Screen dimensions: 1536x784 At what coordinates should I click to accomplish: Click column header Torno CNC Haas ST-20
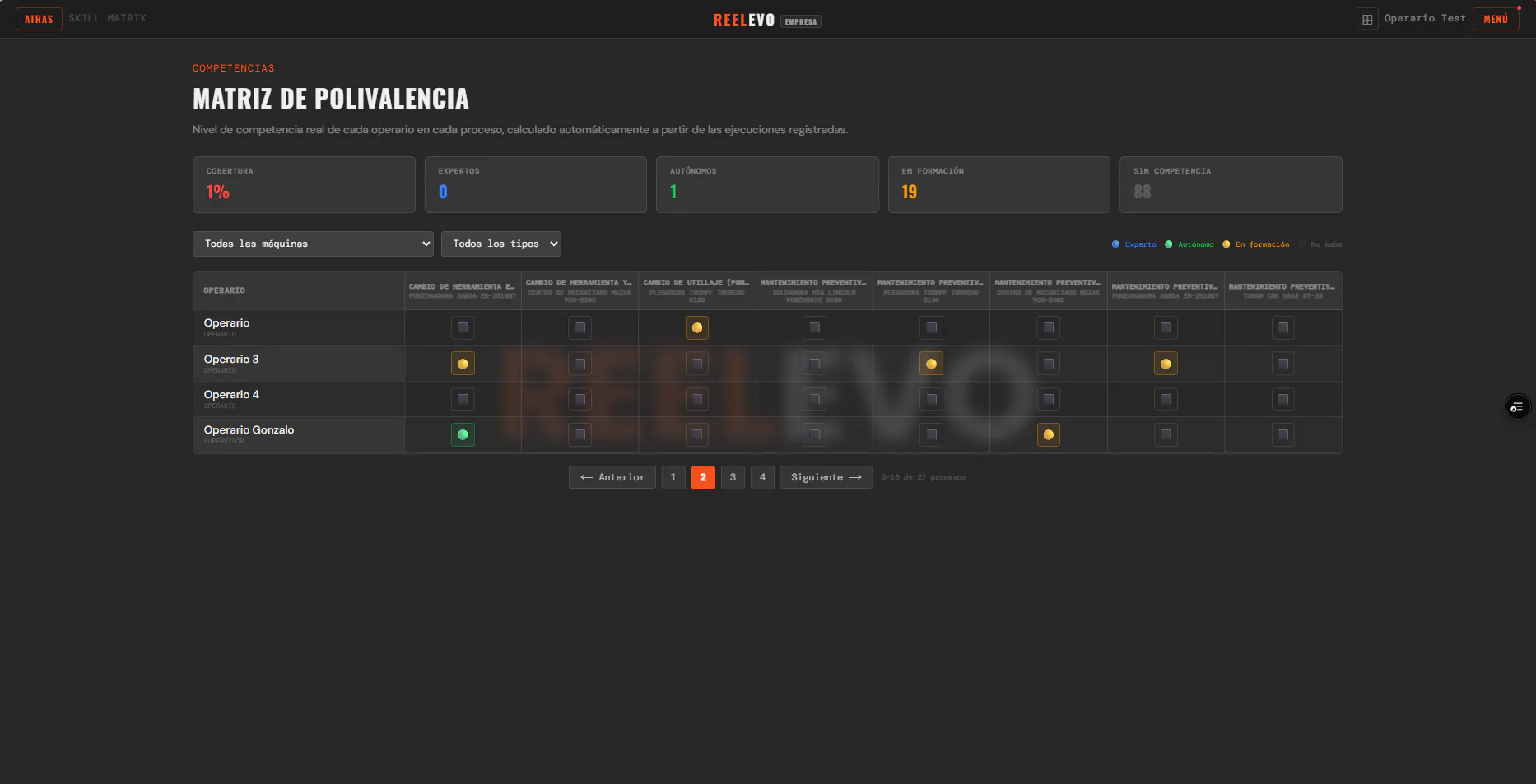point(1283,291)
